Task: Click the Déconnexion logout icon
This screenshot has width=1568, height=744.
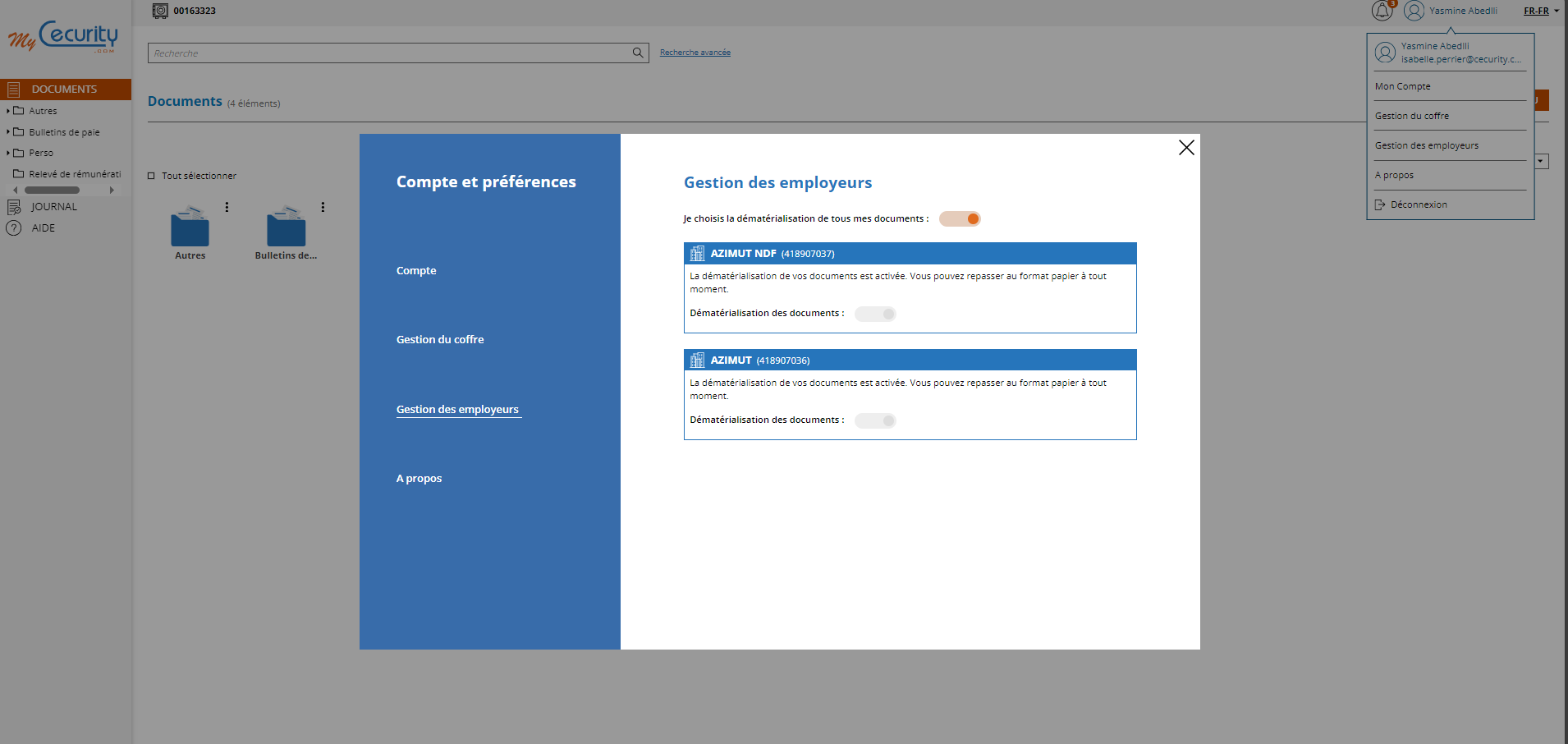Action: [x=1381, y=204]
